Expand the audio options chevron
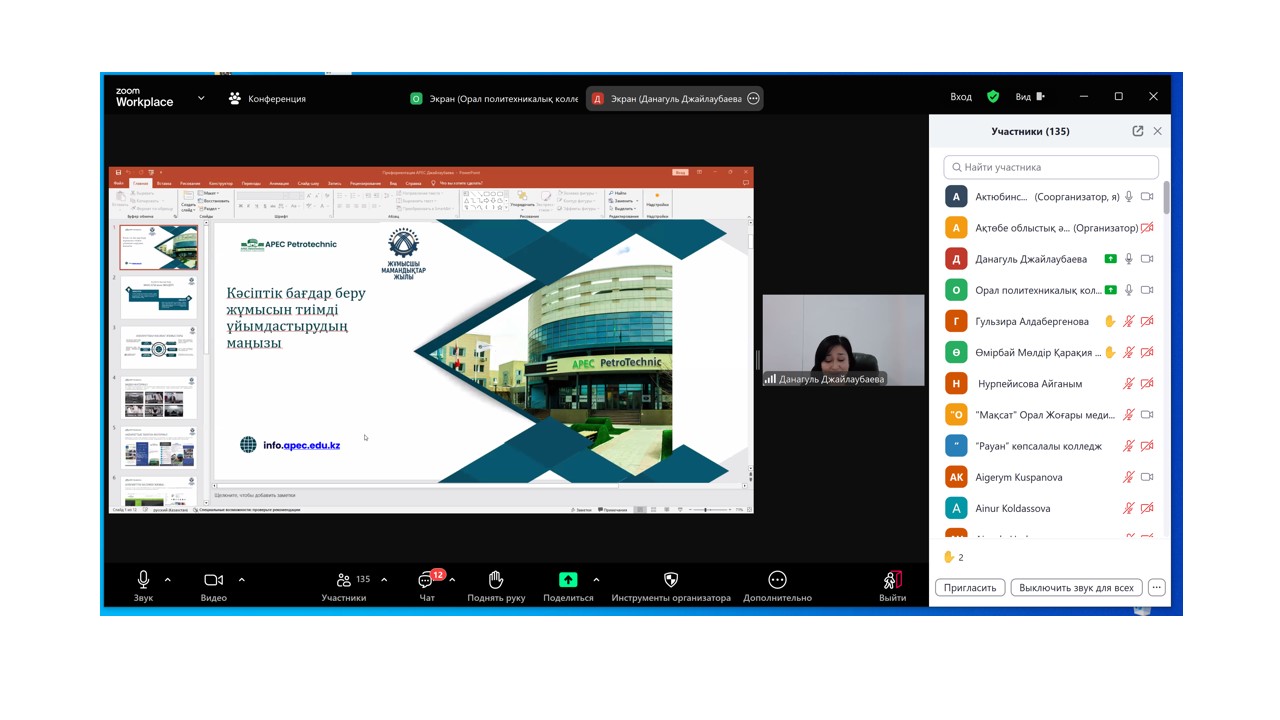 tap(167, 580)
